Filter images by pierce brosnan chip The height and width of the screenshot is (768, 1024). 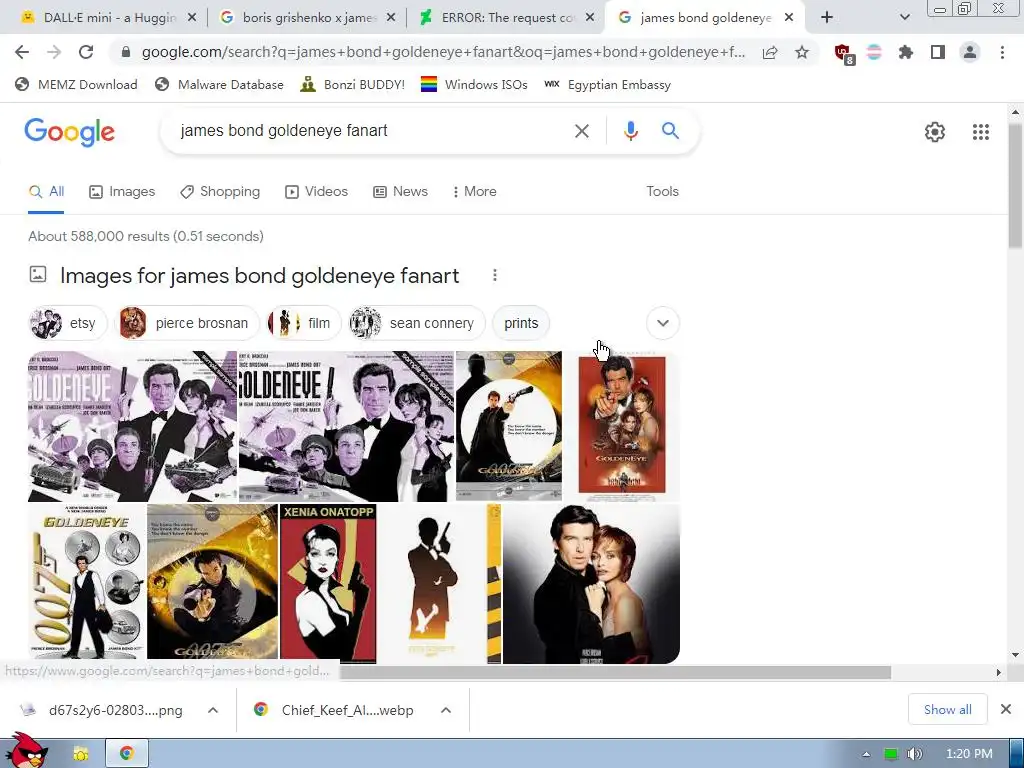(187, 323)
